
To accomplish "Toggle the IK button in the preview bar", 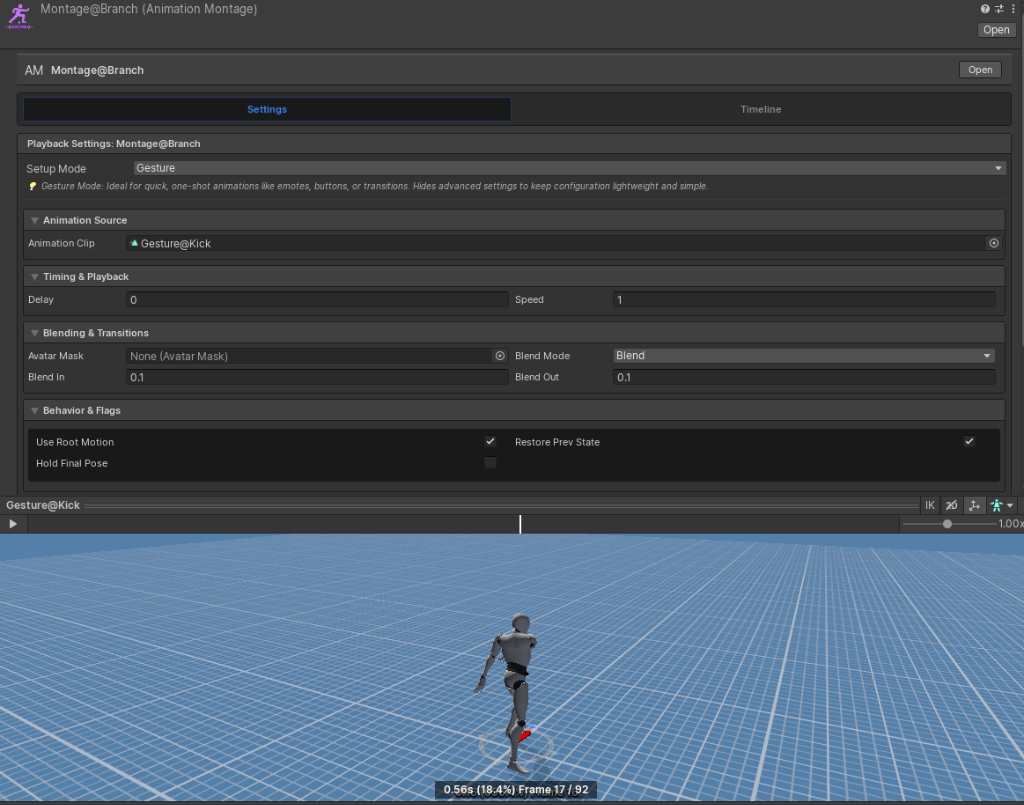I will (929, 505).
